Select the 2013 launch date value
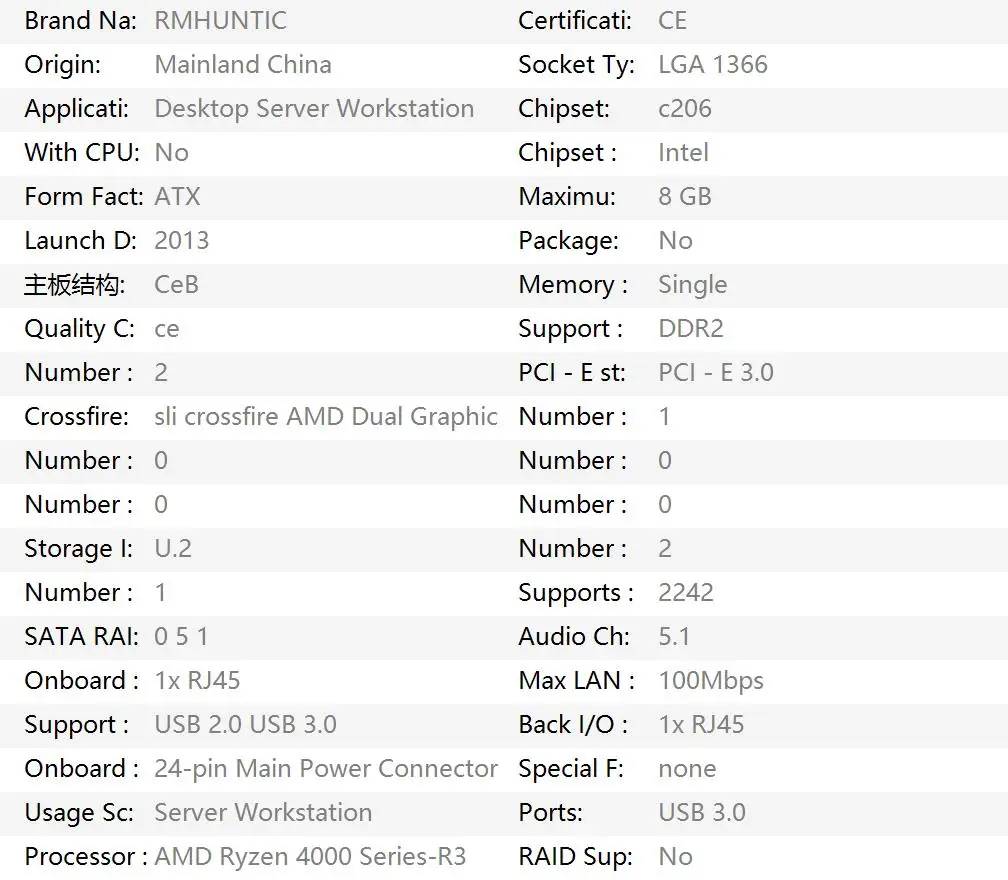Image resolution: width=1008 pixels, height=880 pixels. pos(181,241)
